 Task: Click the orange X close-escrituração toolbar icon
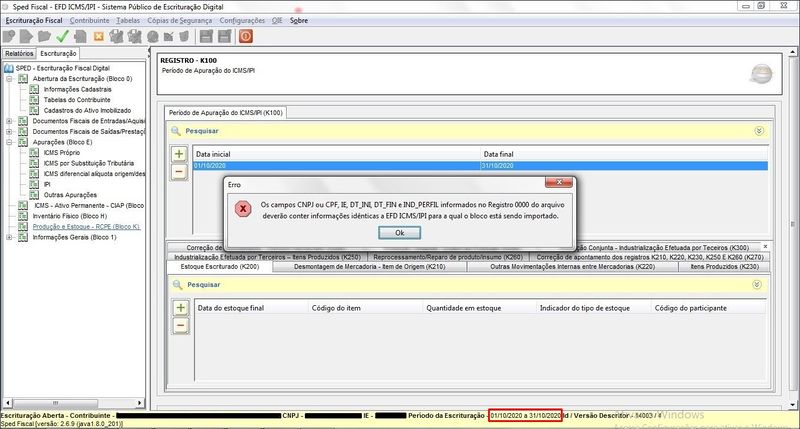(98, 36)
